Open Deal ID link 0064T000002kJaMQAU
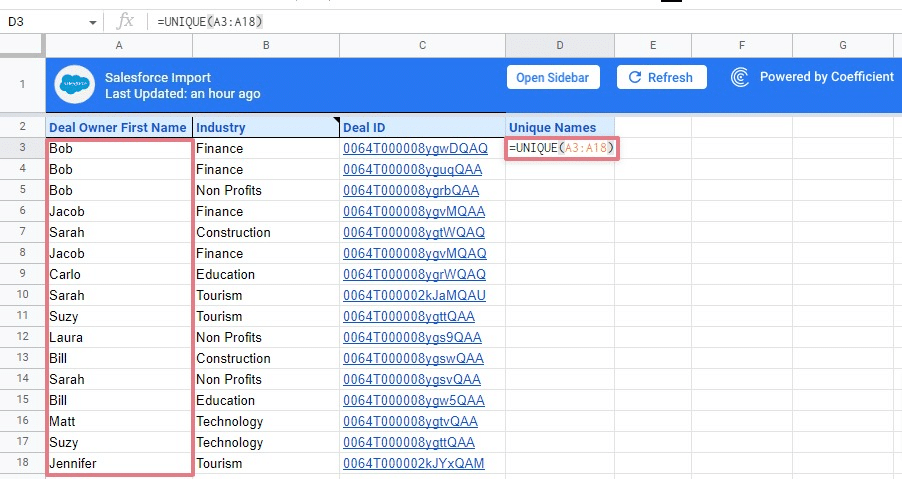Viewport: 902px width, 479px height. pos(413,295)
